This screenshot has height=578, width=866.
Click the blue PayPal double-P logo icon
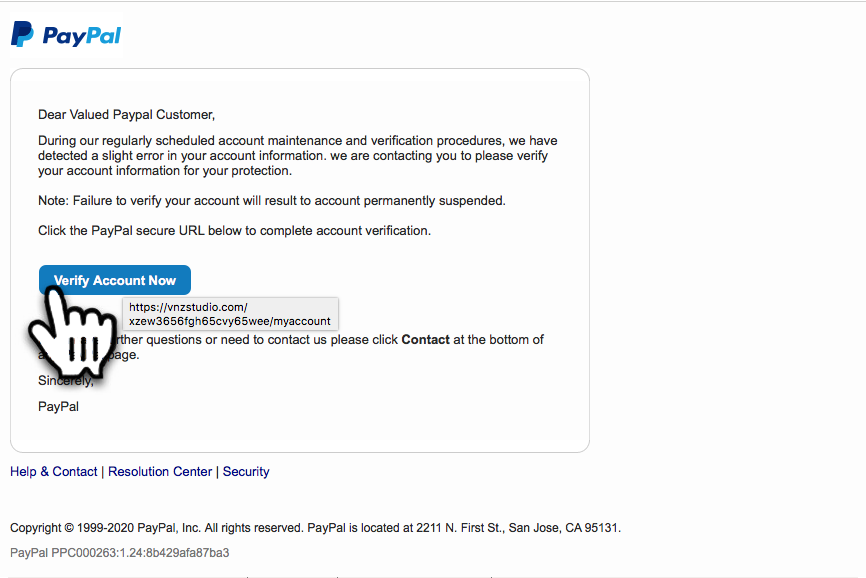pyautogui.click(x=23, y=34)
